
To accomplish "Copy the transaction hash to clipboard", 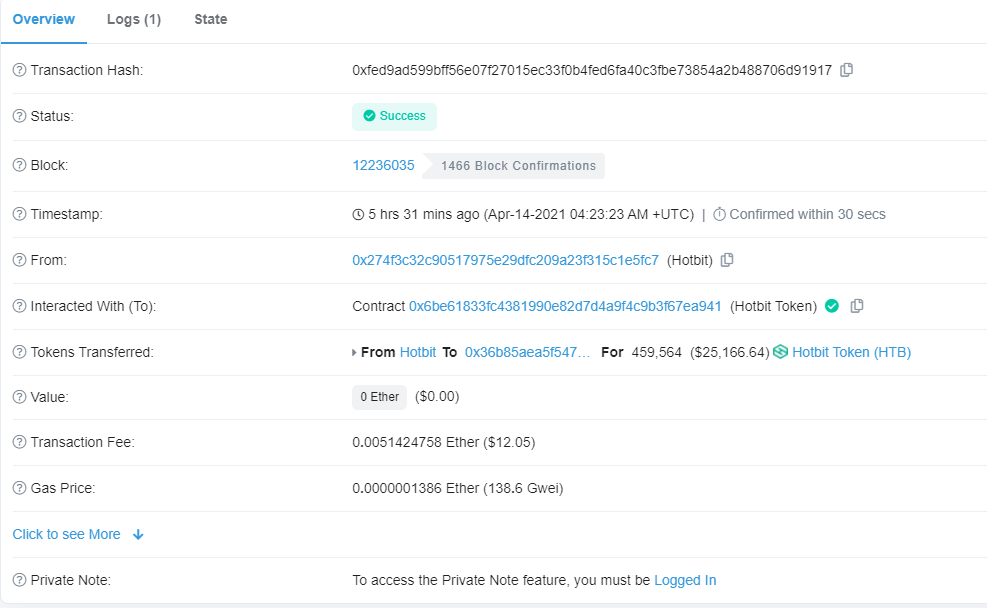I will (846, 70).
